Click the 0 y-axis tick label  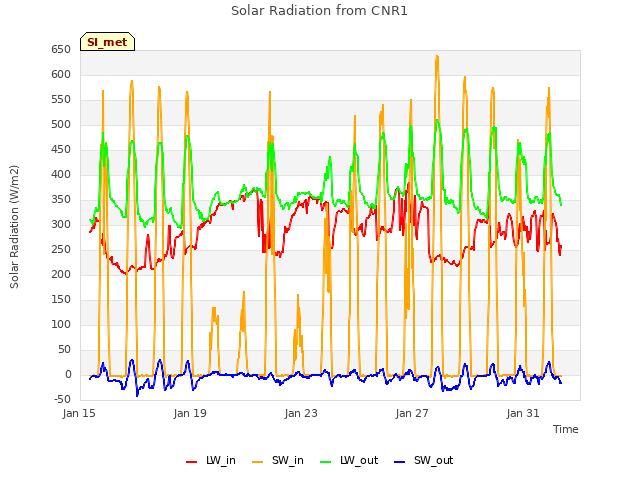(68, 374)
